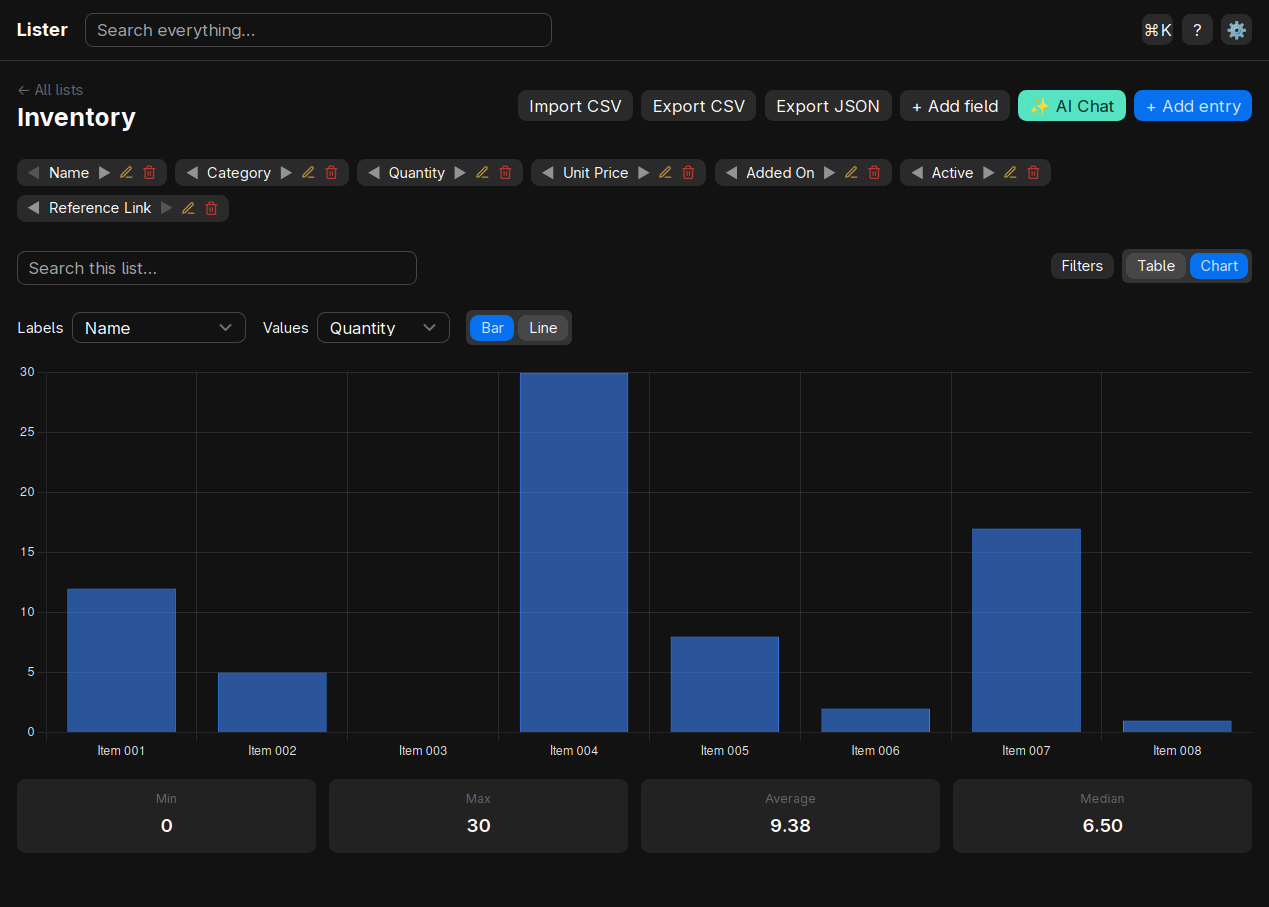Screen dimensions: 1269x907
Task: Focus the Search everything field
Action: (x=318, y=30)
